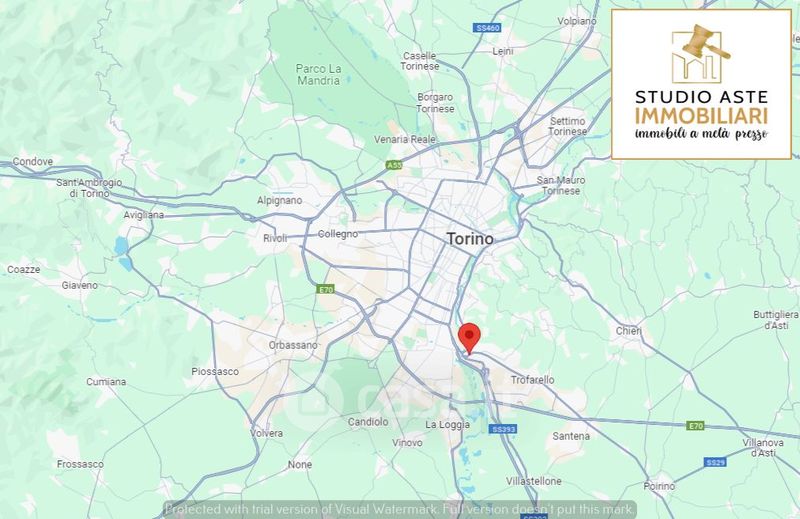Click the SS29 road shield
800x519 pixels.
715,462
